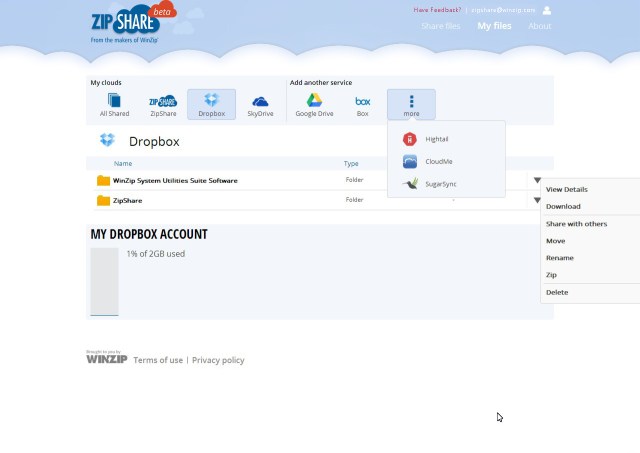The width and height of the screenshot is (640, 453).
Task: Open WinZip System Utilities Suite Software folder
Action: coord(175,180)
